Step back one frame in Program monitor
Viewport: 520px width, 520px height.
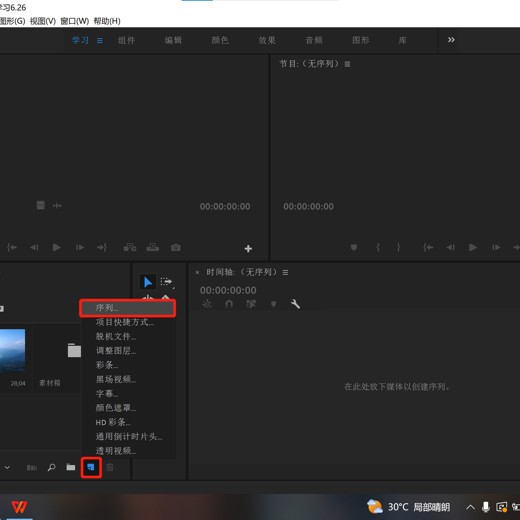450,247
